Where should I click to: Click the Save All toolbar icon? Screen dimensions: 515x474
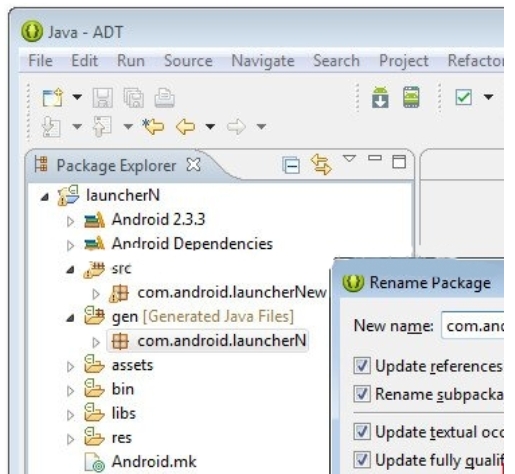(x=134, y=98)
